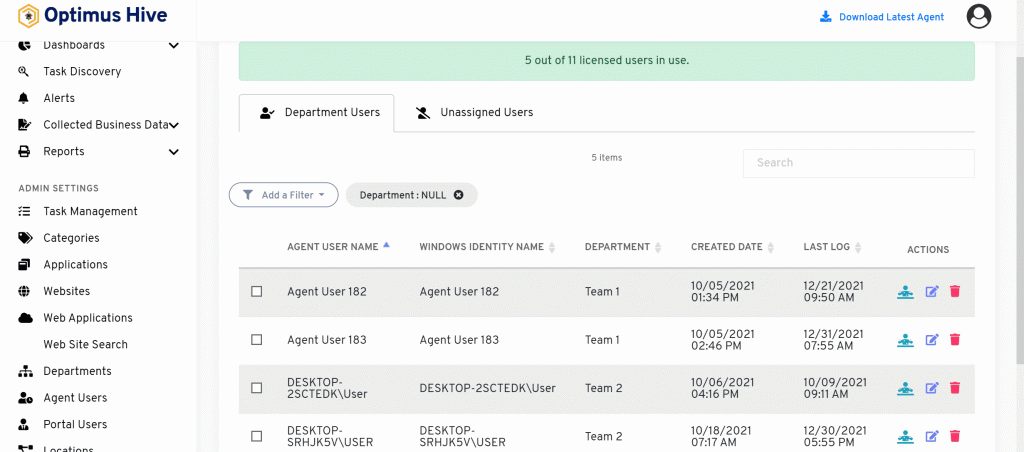
Task: Click the Search input field
Action: pos(859,163)
